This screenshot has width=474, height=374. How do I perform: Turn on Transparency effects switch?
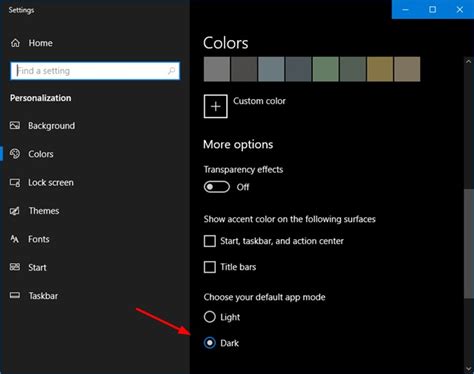217,187
